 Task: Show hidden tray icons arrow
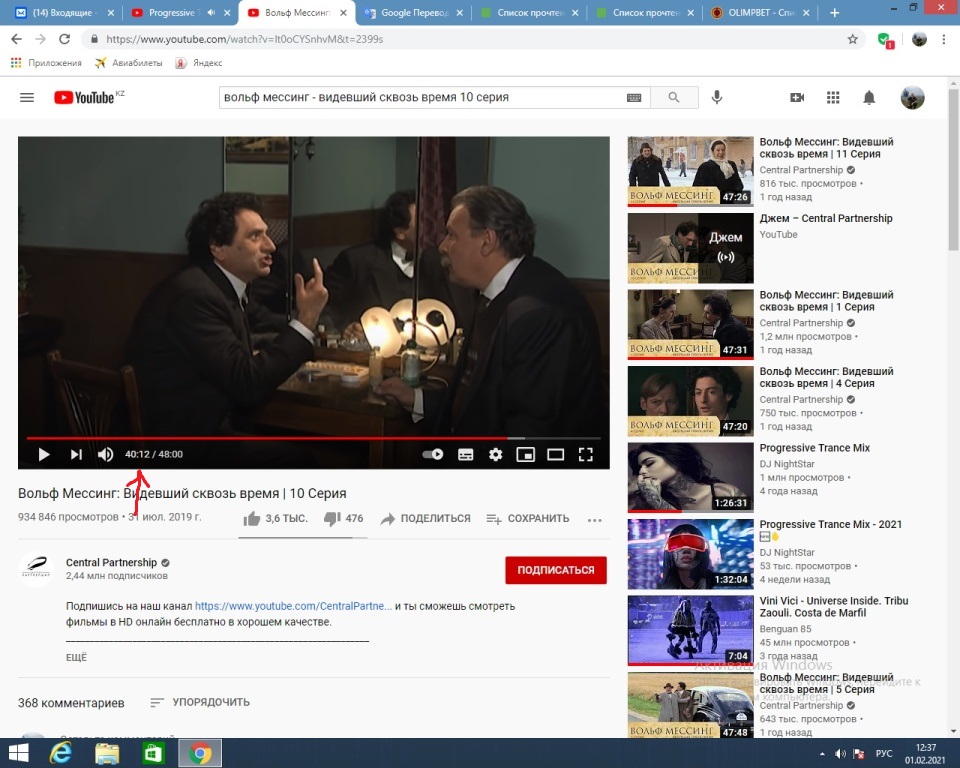pyautogui.click(x=822, y=753)
